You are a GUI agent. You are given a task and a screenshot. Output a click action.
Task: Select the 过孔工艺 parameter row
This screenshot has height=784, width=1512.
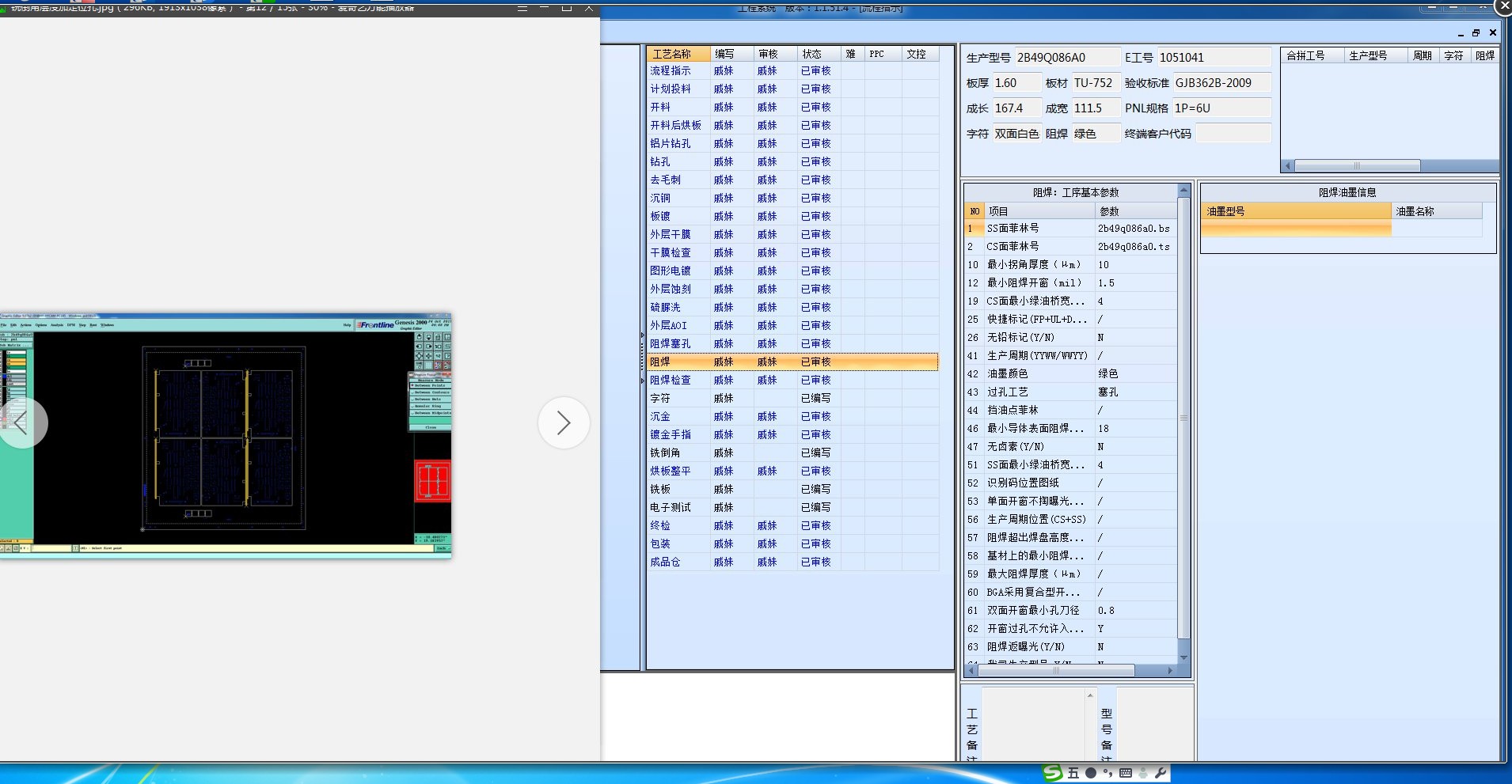pyautogui.click(x=1070, y=392)
